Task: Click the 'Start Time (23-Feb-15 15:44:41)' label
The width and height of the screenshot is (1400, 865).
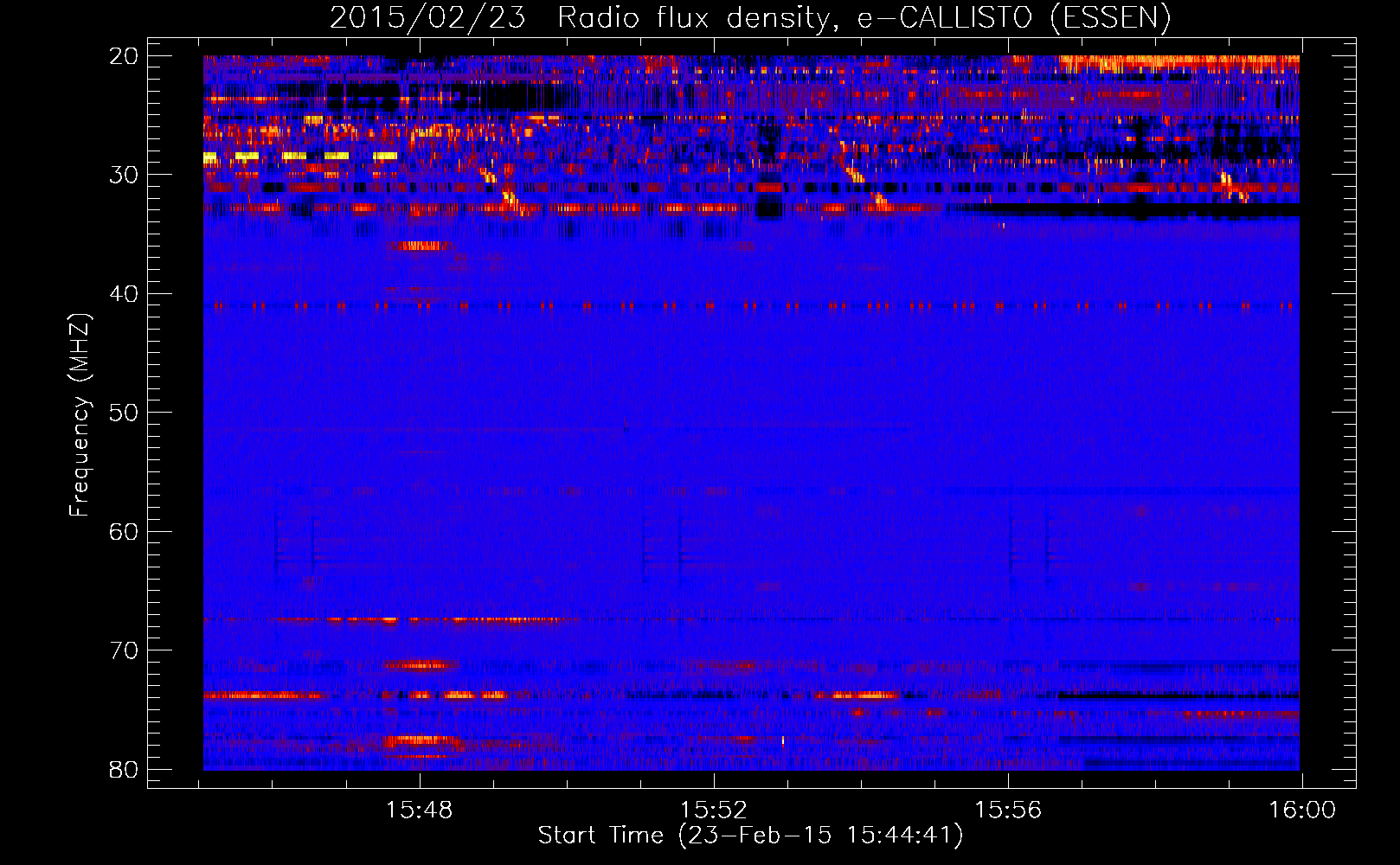Action: [x=750, y=836]
